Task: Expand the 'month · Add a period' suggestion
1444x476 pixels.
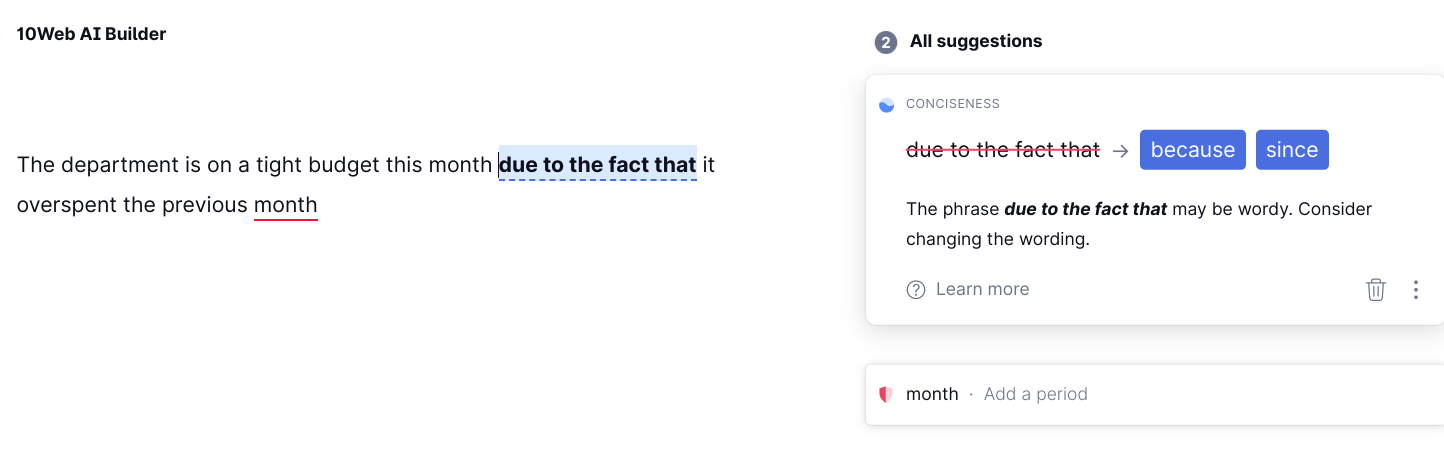Action: pos(1154,394)
